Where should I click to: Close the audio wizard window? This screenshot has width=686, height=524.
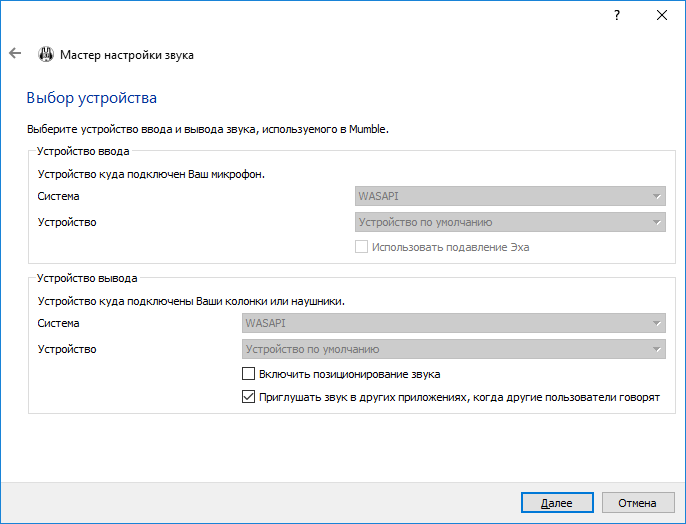point(661,15)
